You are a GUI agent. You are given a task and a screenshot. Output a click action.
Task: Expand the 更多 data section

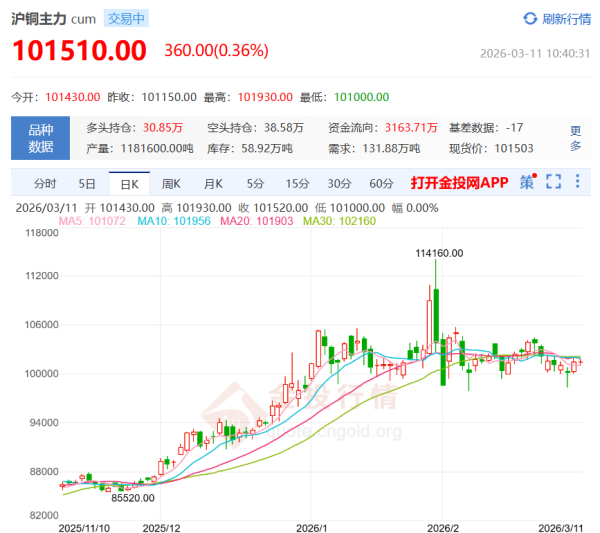click(x=576, y=138)
